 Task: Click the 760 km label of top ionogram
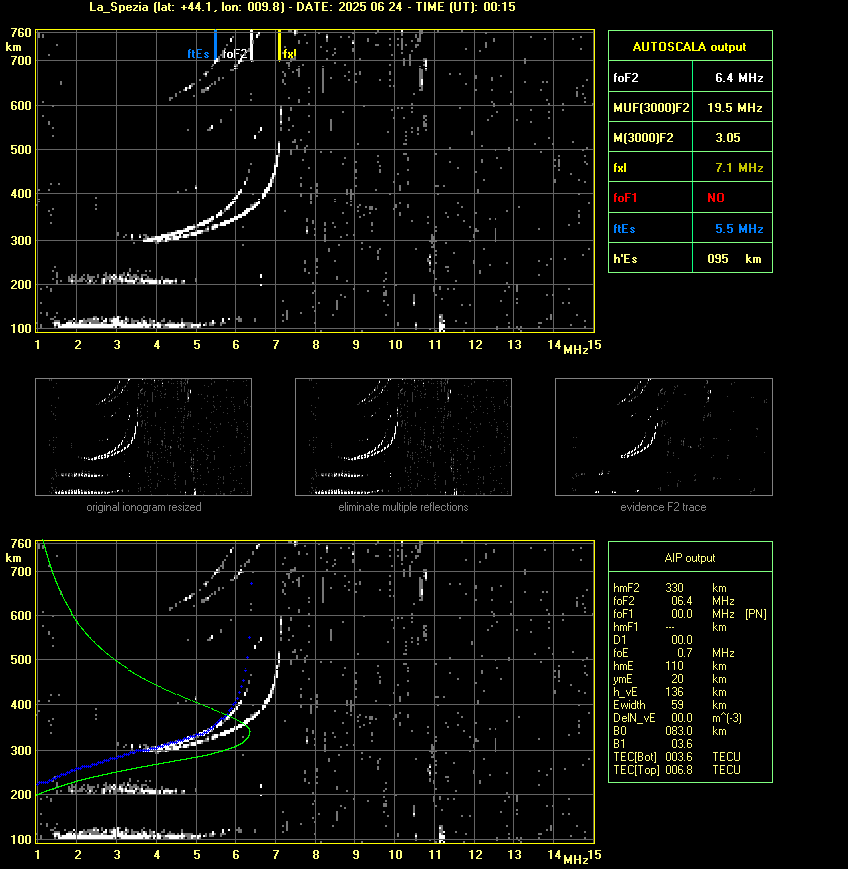pyautogui.click(x=21, y=33)
